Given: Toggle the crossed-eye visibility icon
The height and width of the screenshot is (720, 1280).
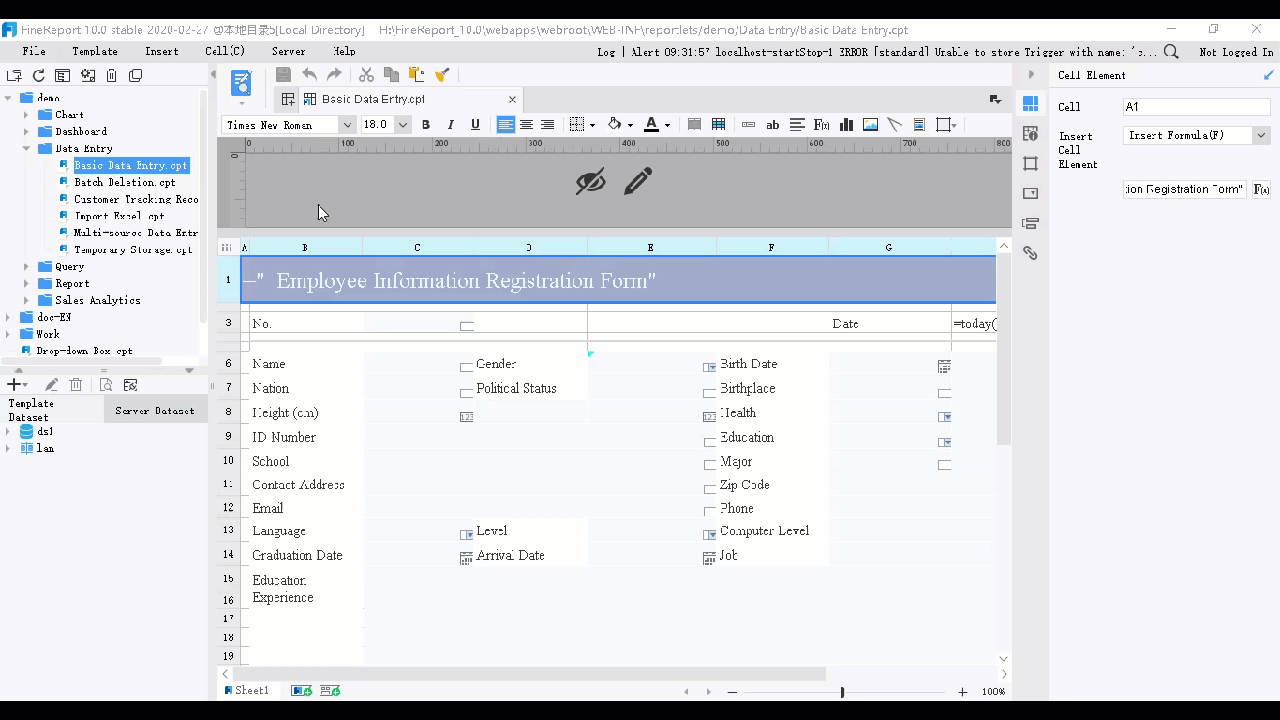Looking at the screenshot, I should (x=590, y=181).
